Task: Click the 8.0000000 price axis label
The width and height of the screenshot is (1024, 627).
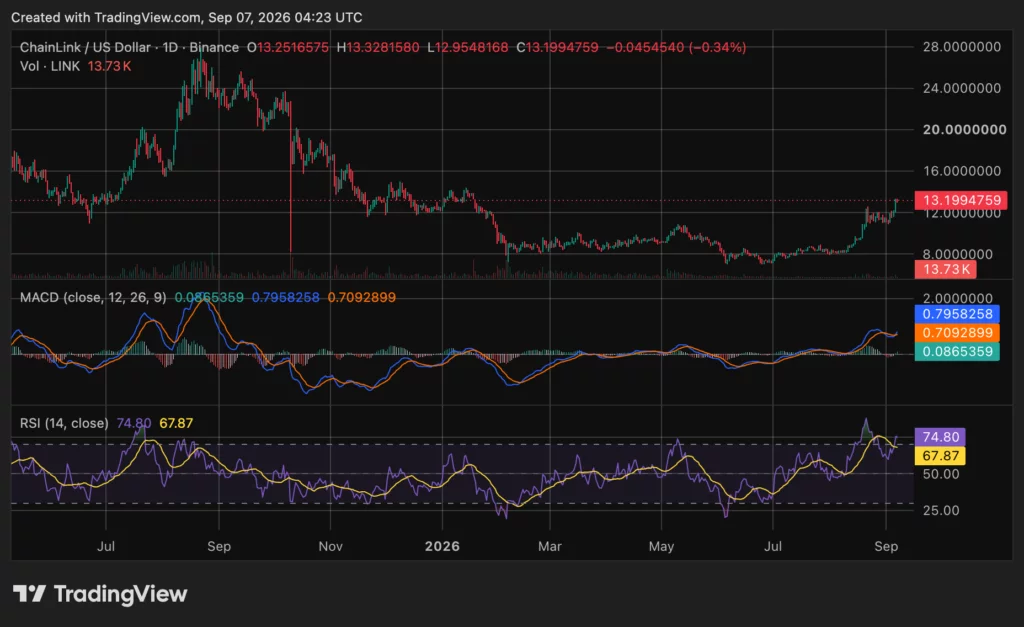Action: 957,254
